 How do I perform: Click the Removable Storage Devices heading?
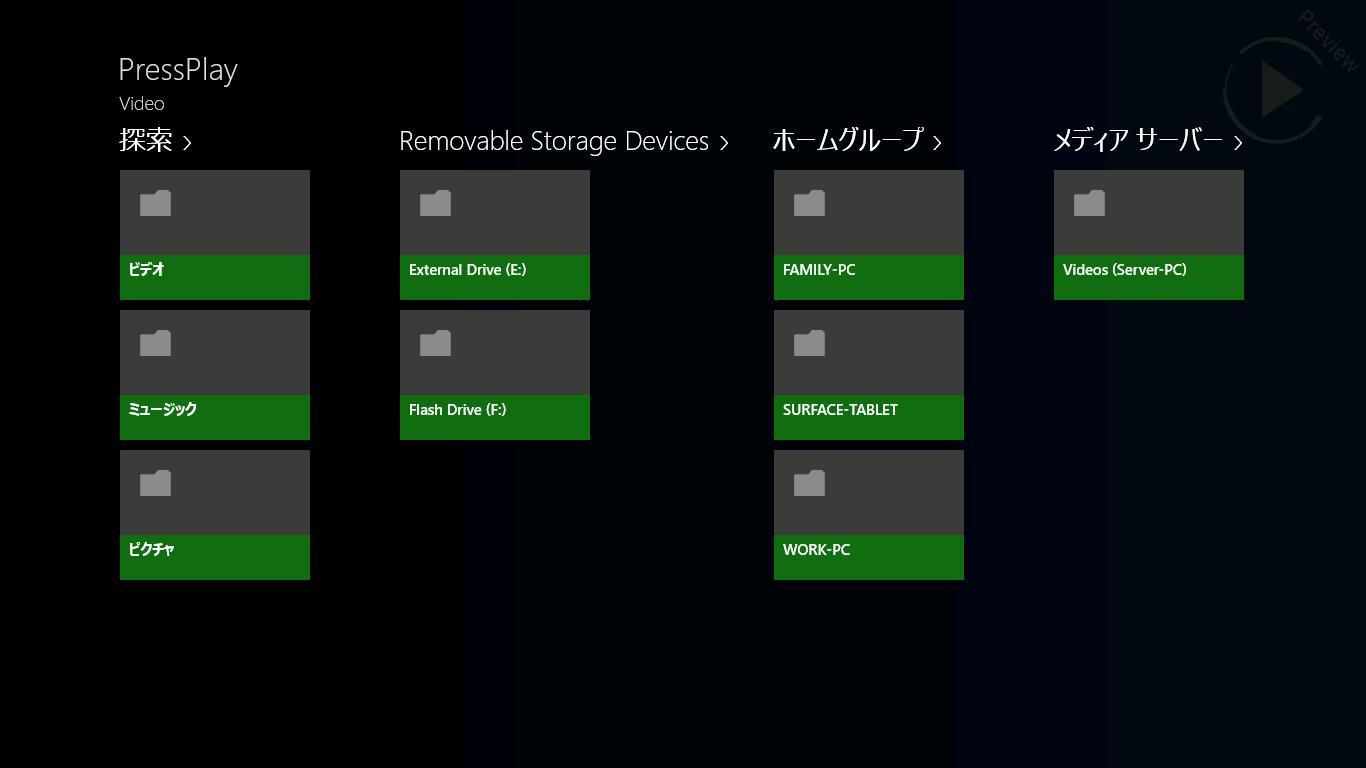[554, 141]
